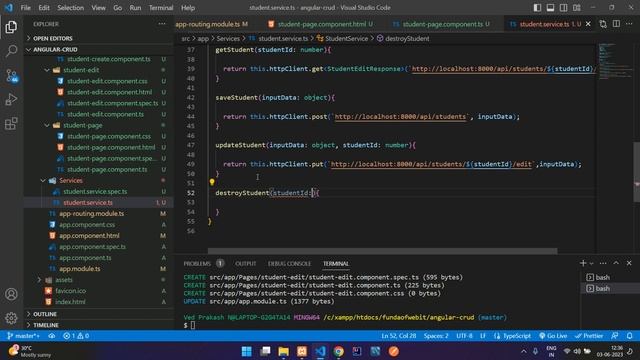Open Google Chrome from the taskbar

point(338,351)
